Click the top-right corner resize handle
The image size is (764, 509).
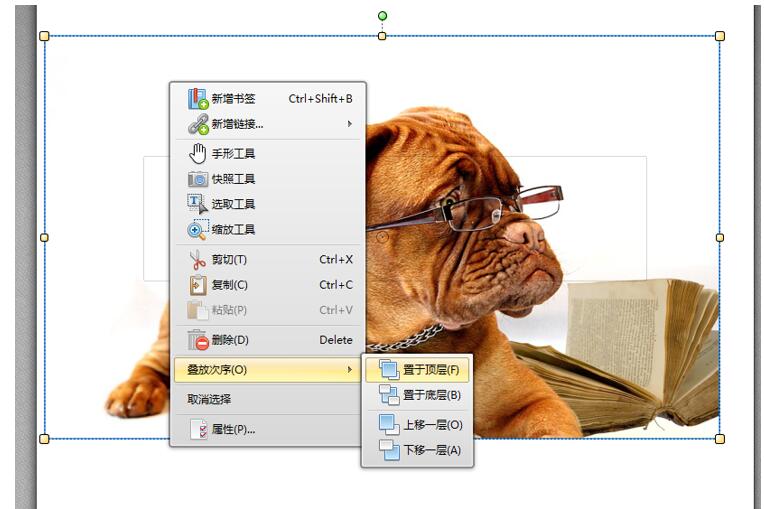point(720,36)
